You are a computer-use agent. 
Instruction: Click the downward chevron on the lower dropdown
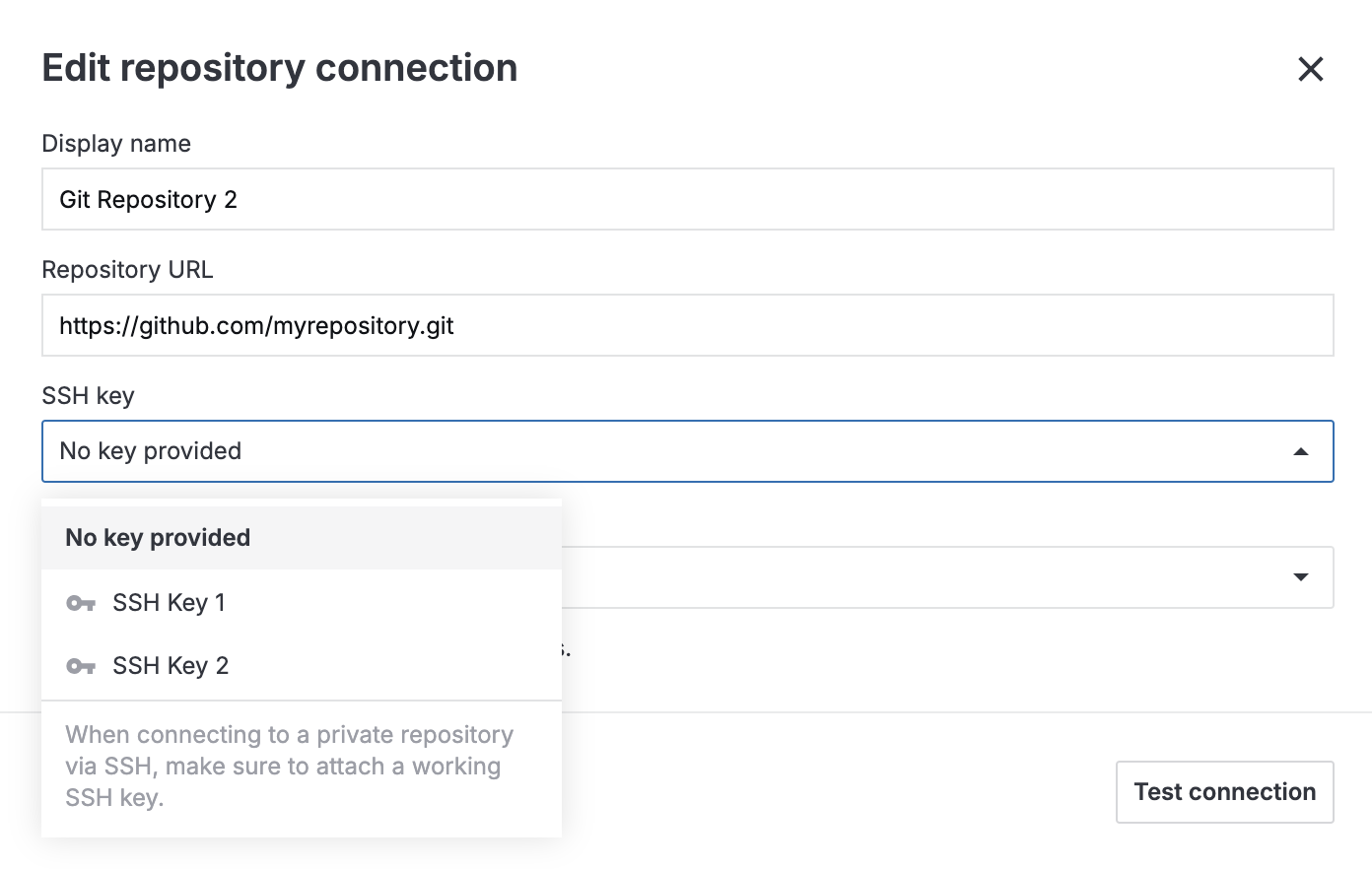point(1299,577)
